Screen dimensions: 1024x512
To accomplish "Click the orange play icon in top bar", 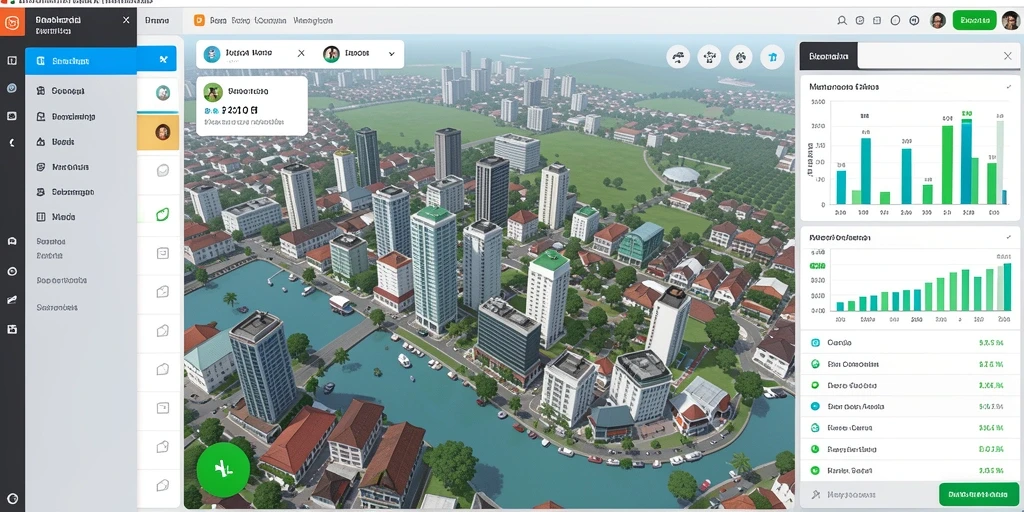I will (x=200, y=20).
